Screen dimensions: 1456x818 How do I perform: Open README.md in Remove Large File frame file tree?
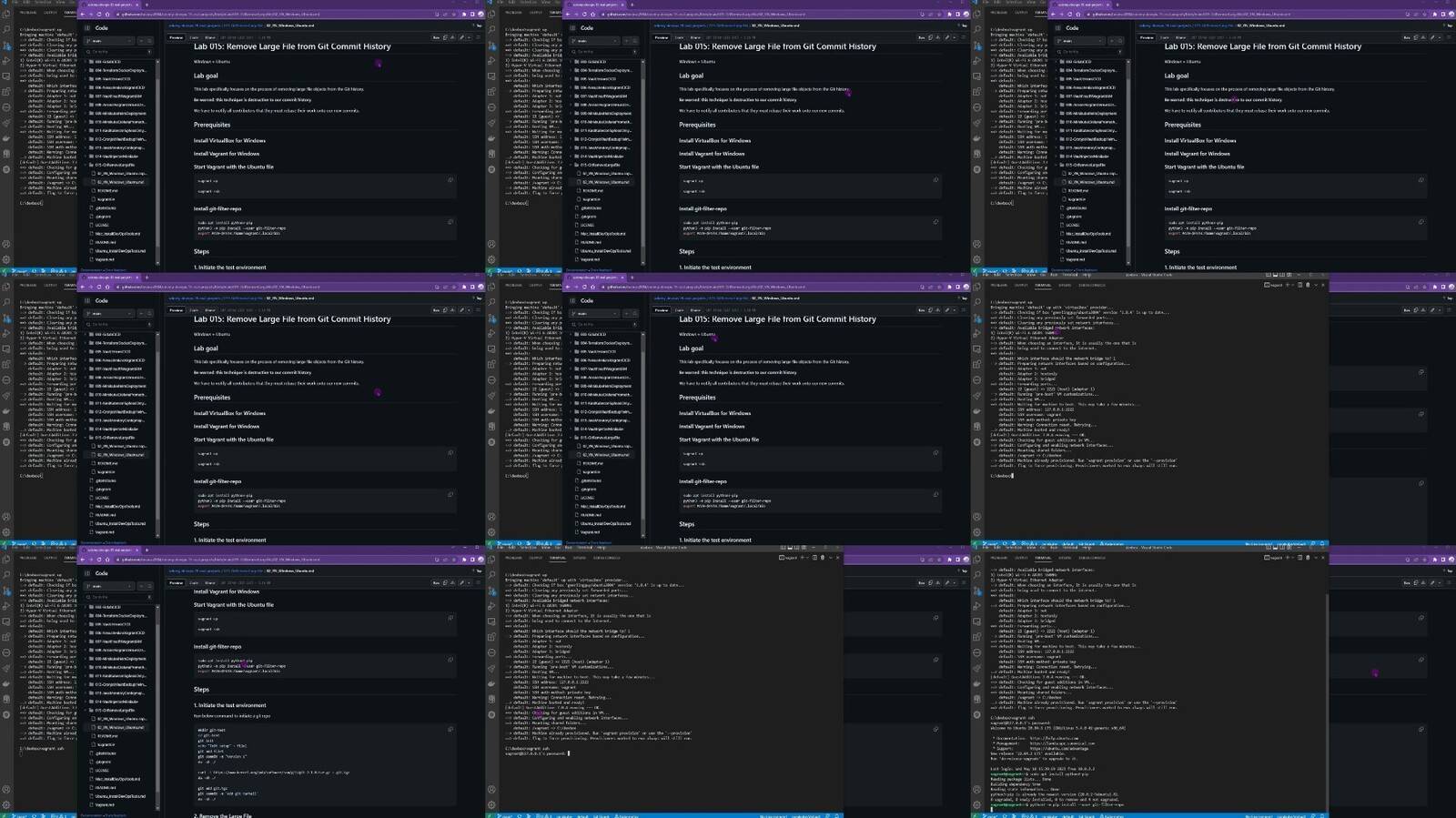107,736
